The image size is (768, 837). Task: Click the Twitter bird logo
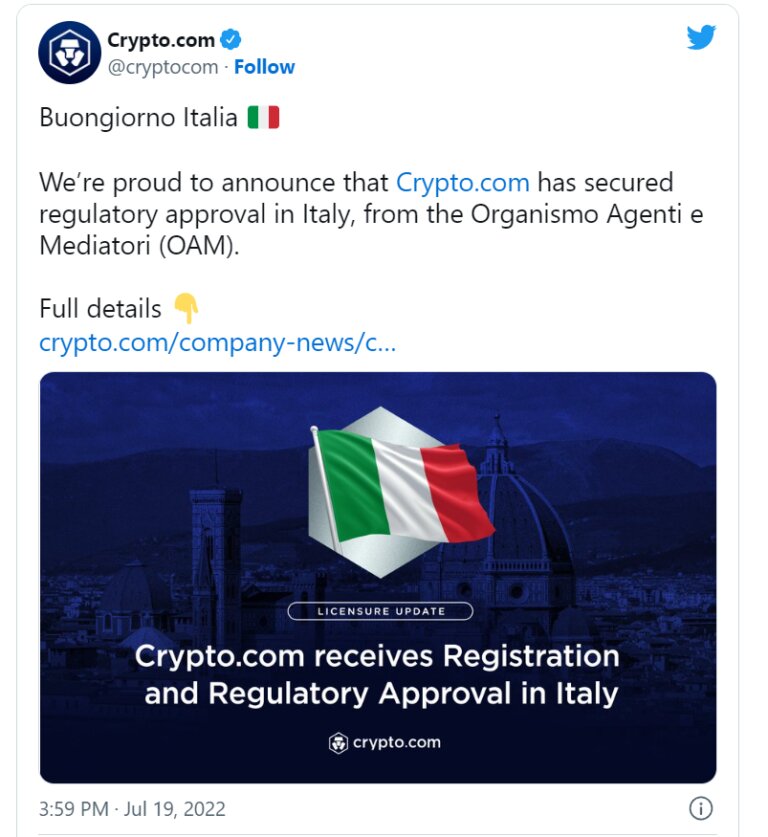(701, 36)
